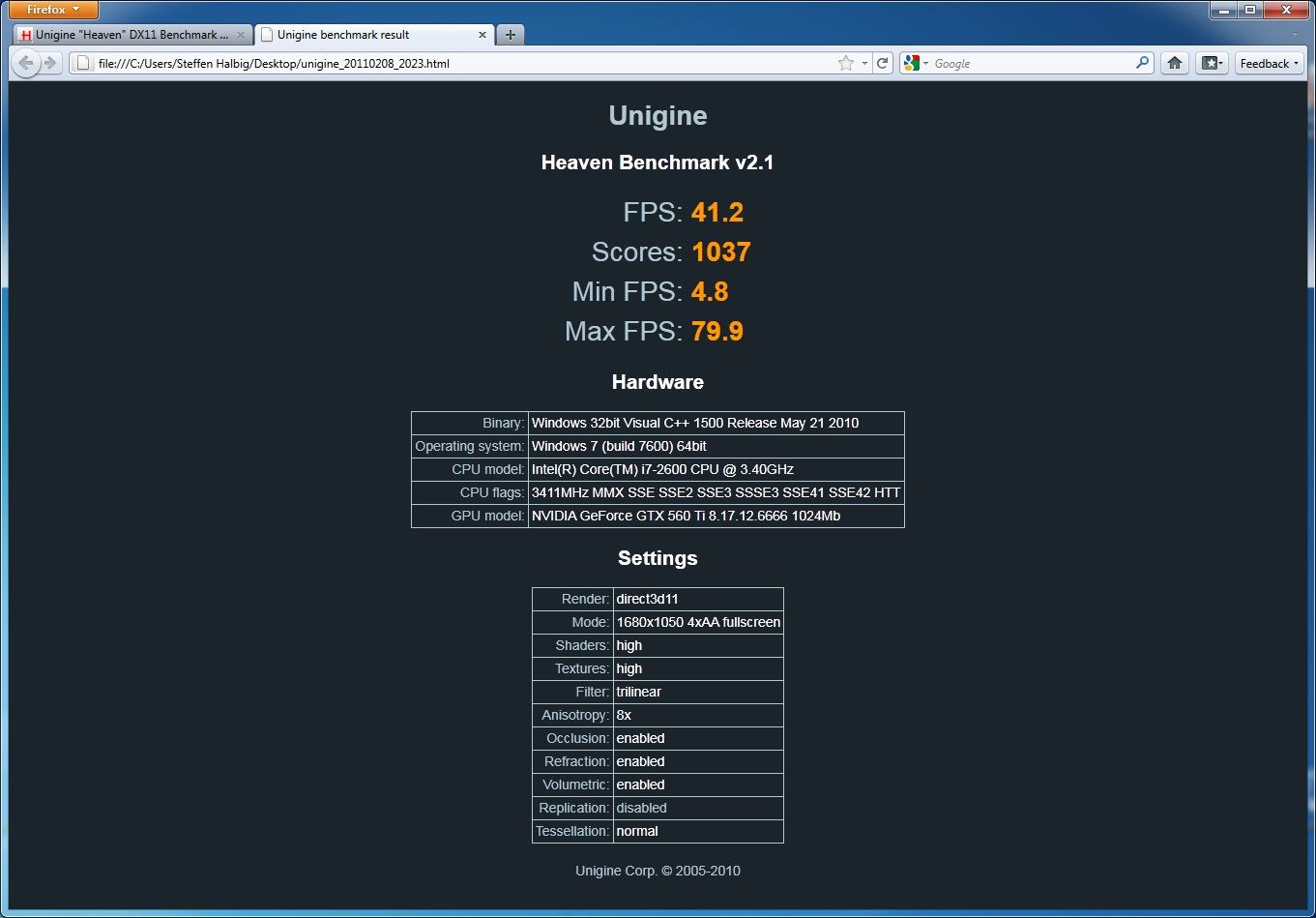Image resolution: width=1316 pixels, height=918 pixels.
Task: Click the Replication value disabled
Action: [x=698, y=808]
